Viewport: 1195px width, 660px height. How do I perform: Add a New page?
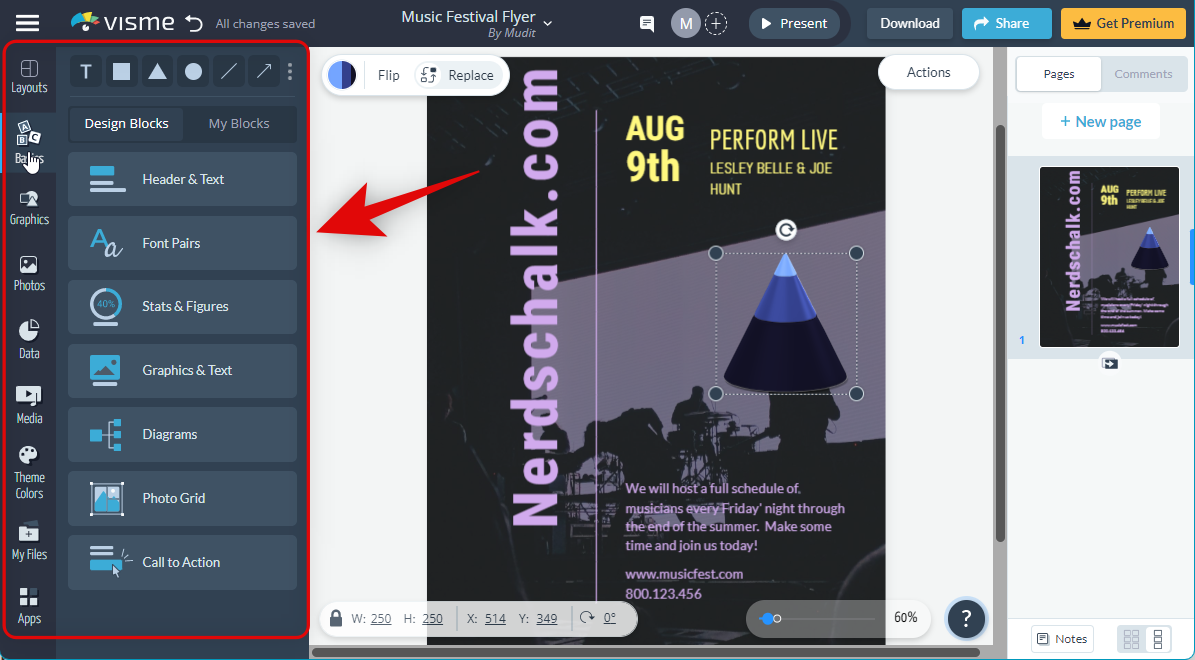(1100, 122)
